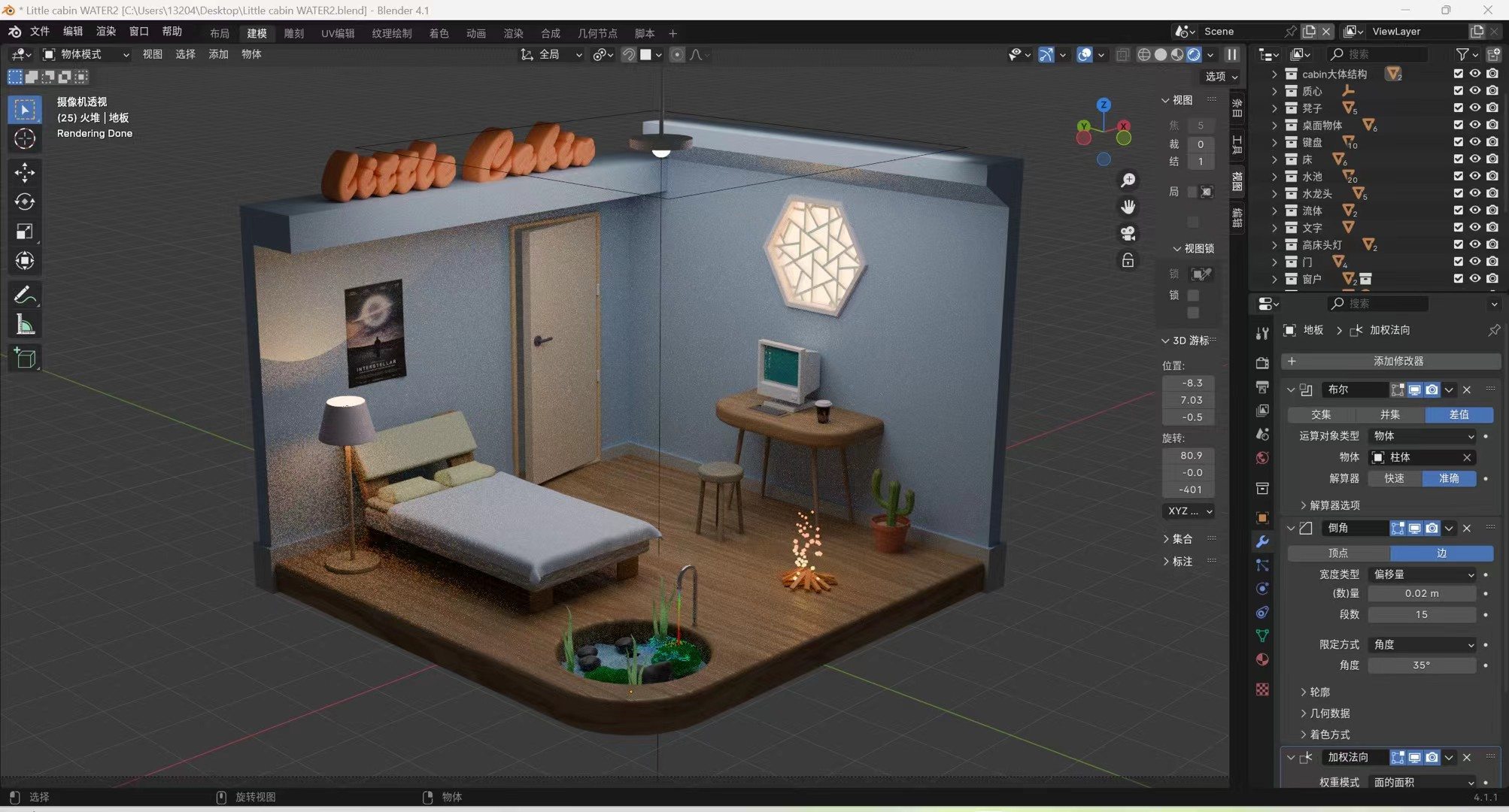Open the 文件 menu
Viewport: 1509px width, 812px height.
pyautogui.click(x=40, y=32)
